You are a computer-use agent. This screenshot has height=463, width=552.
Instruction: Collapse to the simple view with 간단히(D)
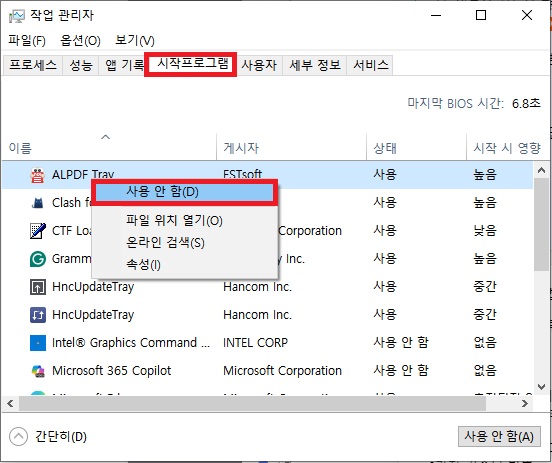pyautogui.click(x=48, y=437)
